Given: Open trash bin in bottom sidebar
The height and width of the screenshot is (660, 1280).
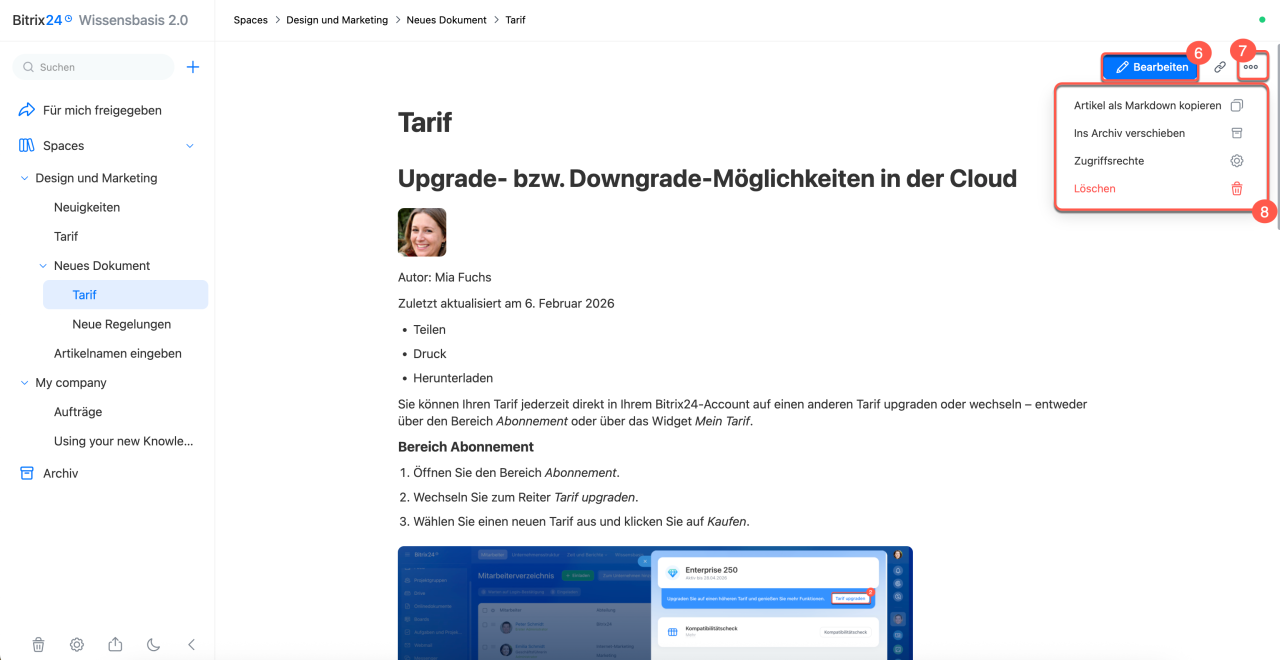Looking at the screenshot, I should click(x=38, y=645).
